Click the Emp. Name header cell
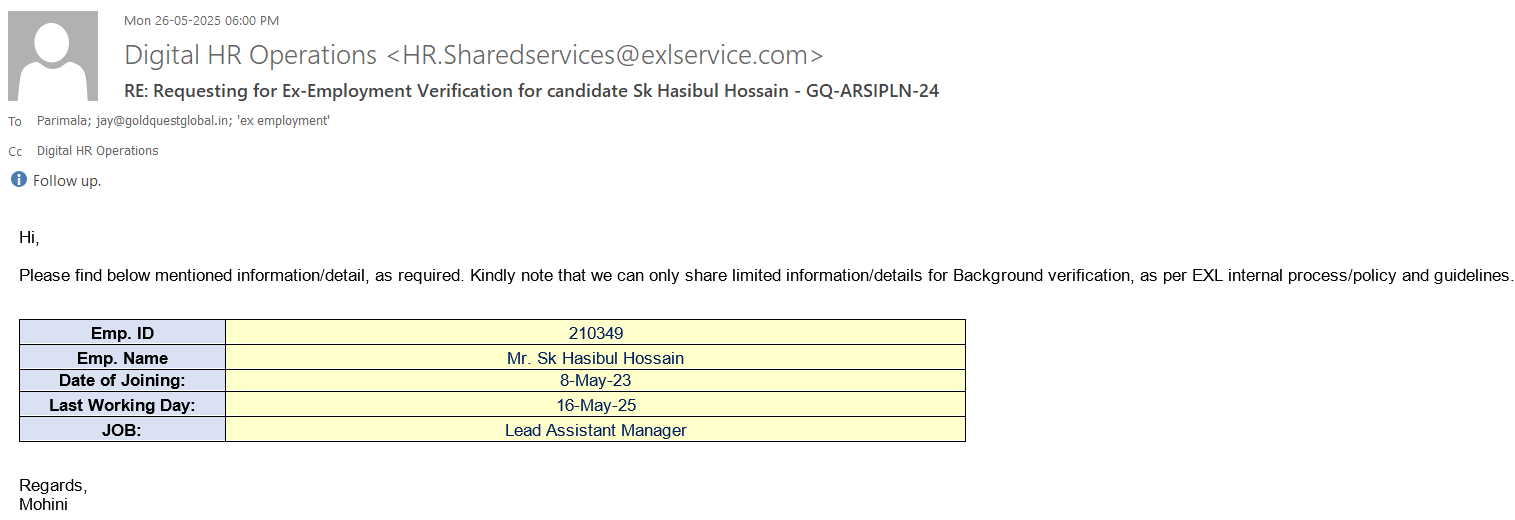This screenshot has height=520, width=1515. pyautogui.click(x=122, y=358)
